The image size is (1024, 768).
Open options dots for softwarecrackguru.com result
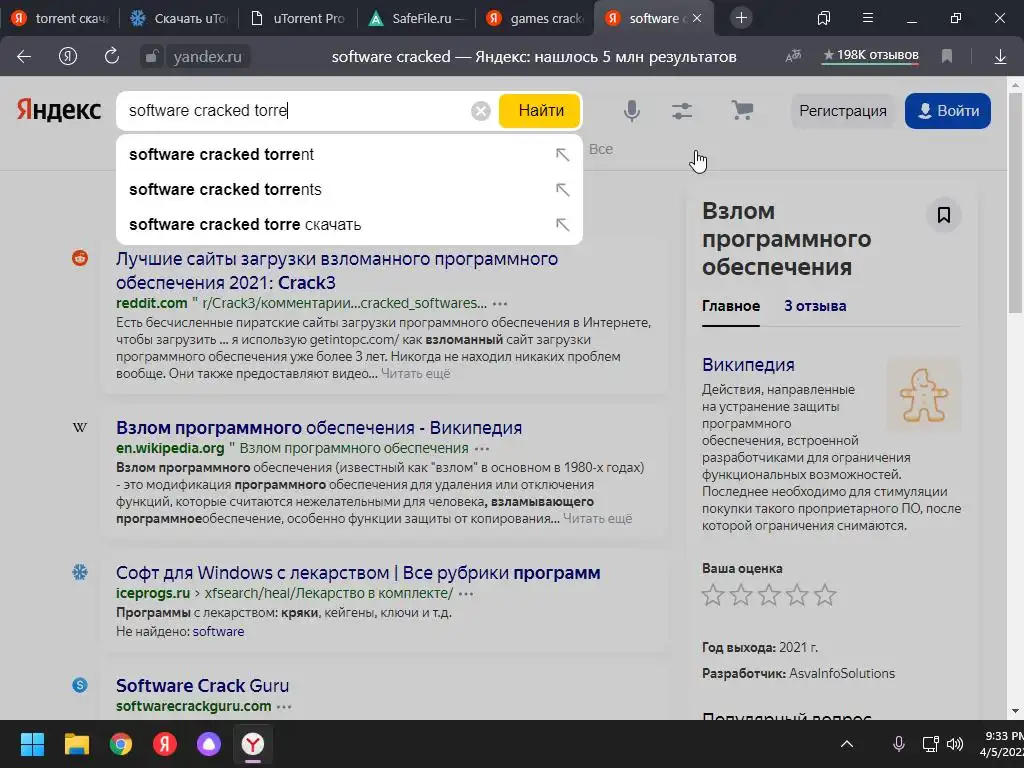click(284, 707)
